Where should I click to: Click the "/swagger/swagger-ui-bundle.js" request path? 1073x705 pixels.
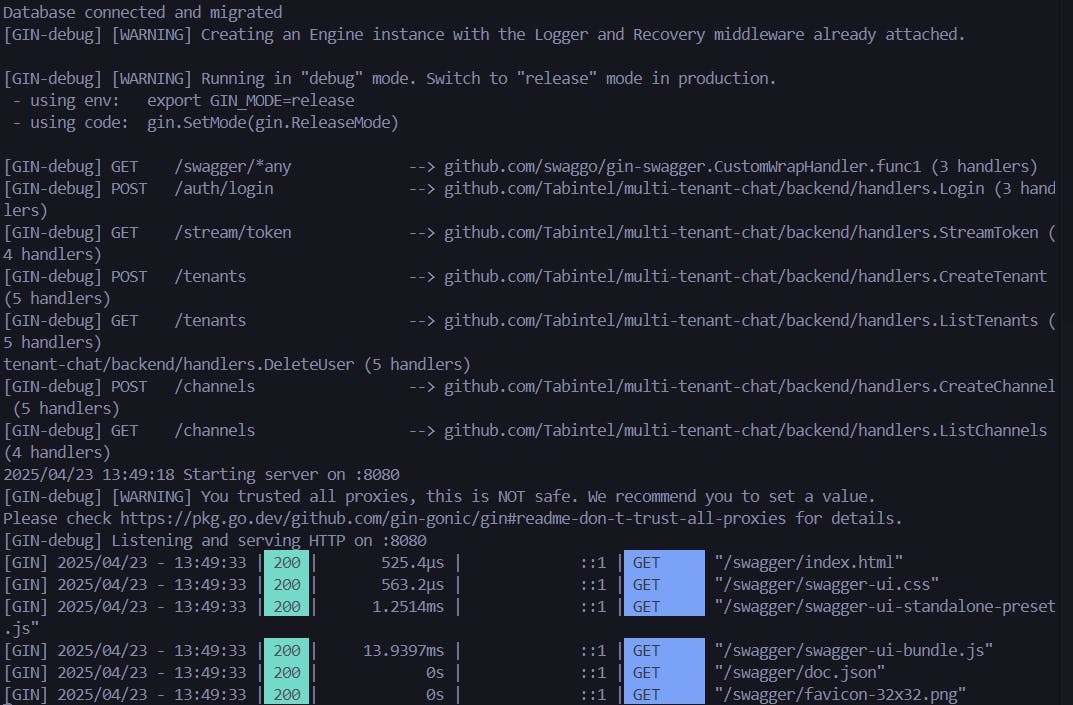pos(853,650)
